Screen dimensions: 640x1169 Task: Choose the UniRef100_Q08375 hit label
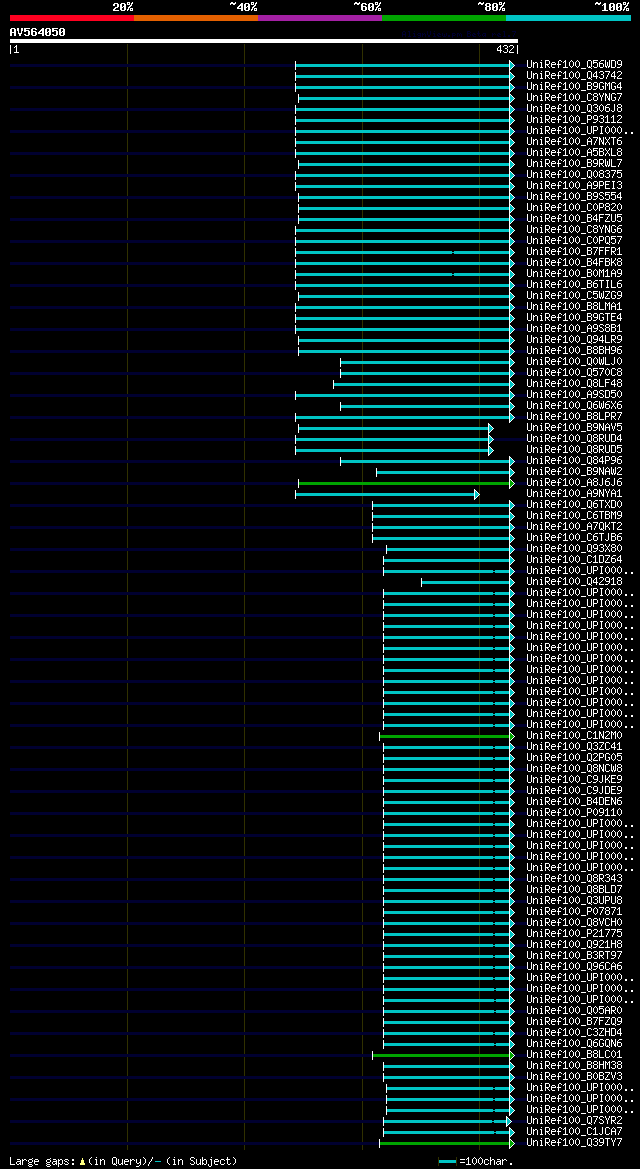pos(574,174)
